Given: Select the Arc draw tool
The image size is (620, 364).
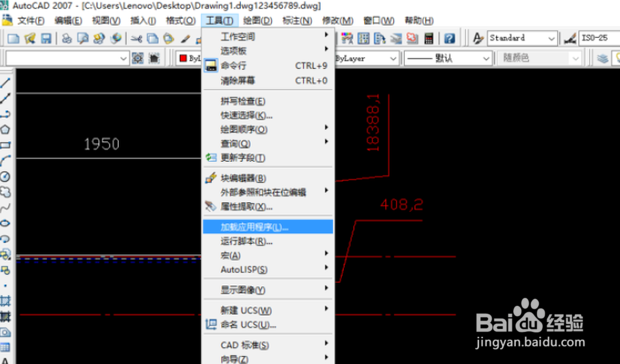Looking at the screenshot, I should [5, 161].
